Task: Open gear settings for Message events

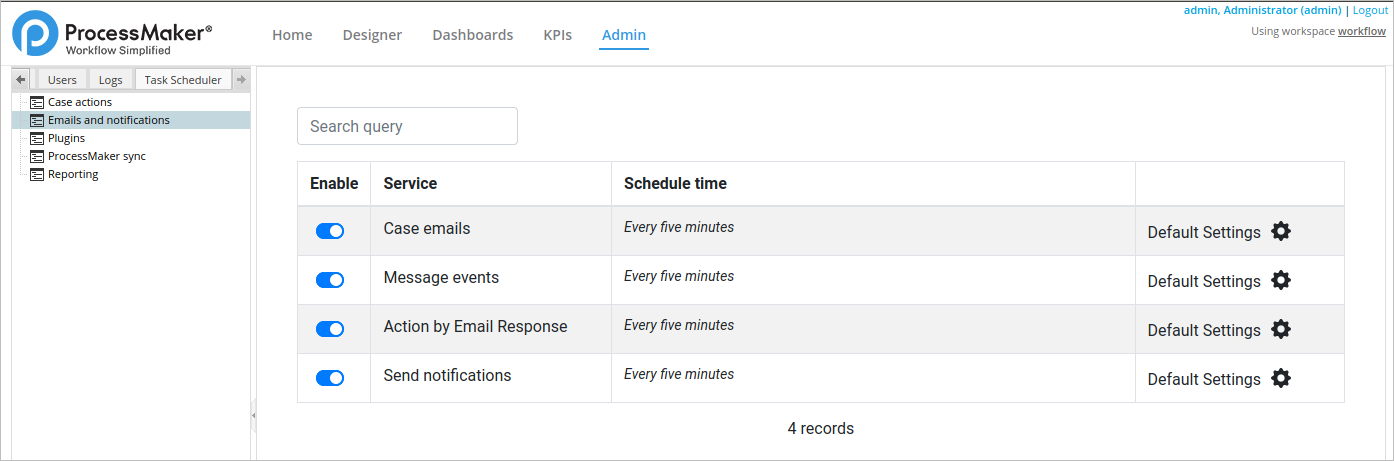Action: coord(1280,280)
